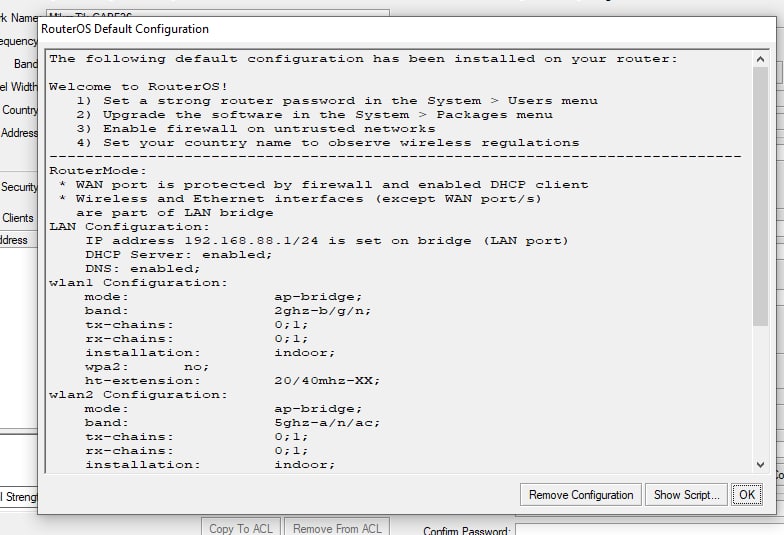Click the Clients label in the background window
Screen dimensions: 784x535
18,218
